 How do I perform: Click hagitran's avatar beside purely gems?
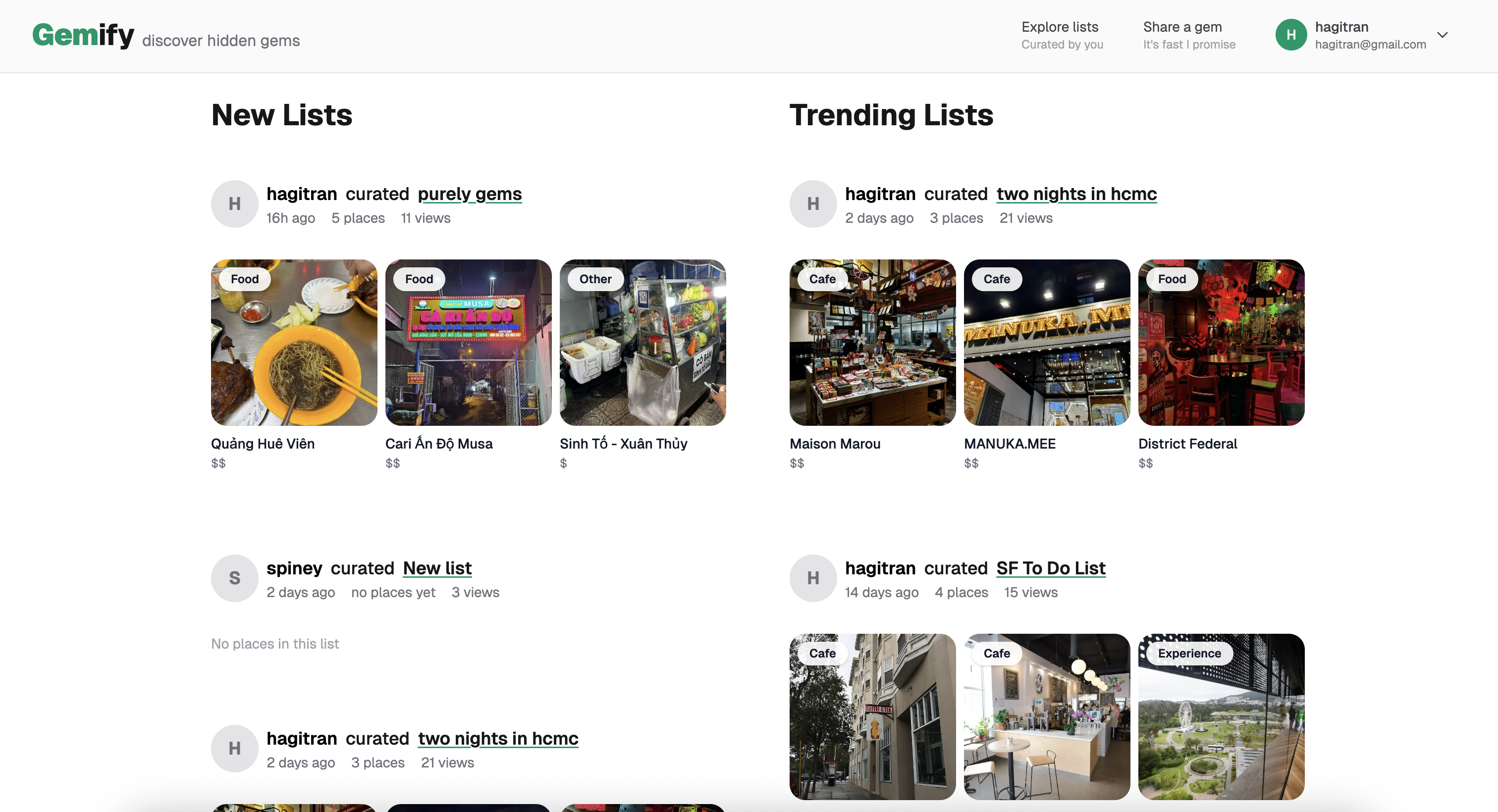point(234,203)
